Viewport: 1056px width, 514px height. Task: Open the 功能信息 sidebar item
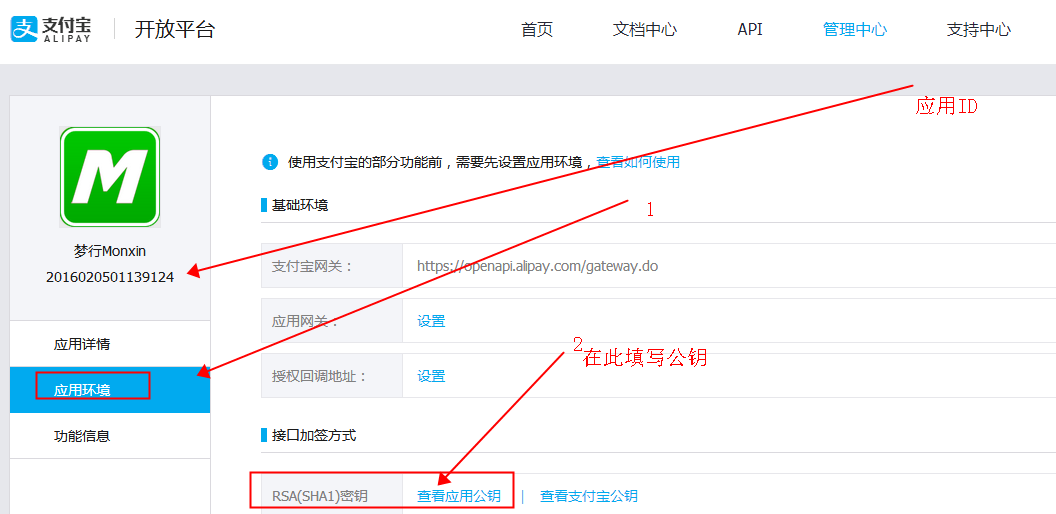110,436
